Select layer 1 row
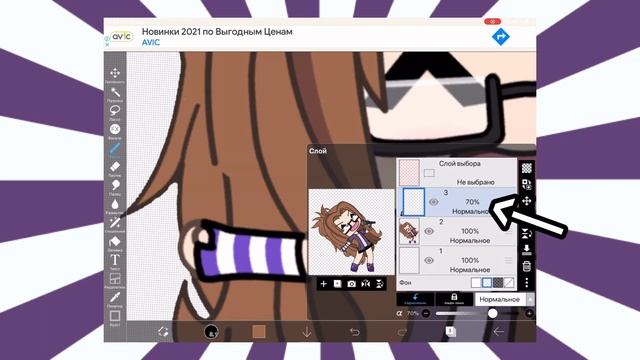Image resolution: width=640 pixels, height=360 pixels. (x=457, y=260)
